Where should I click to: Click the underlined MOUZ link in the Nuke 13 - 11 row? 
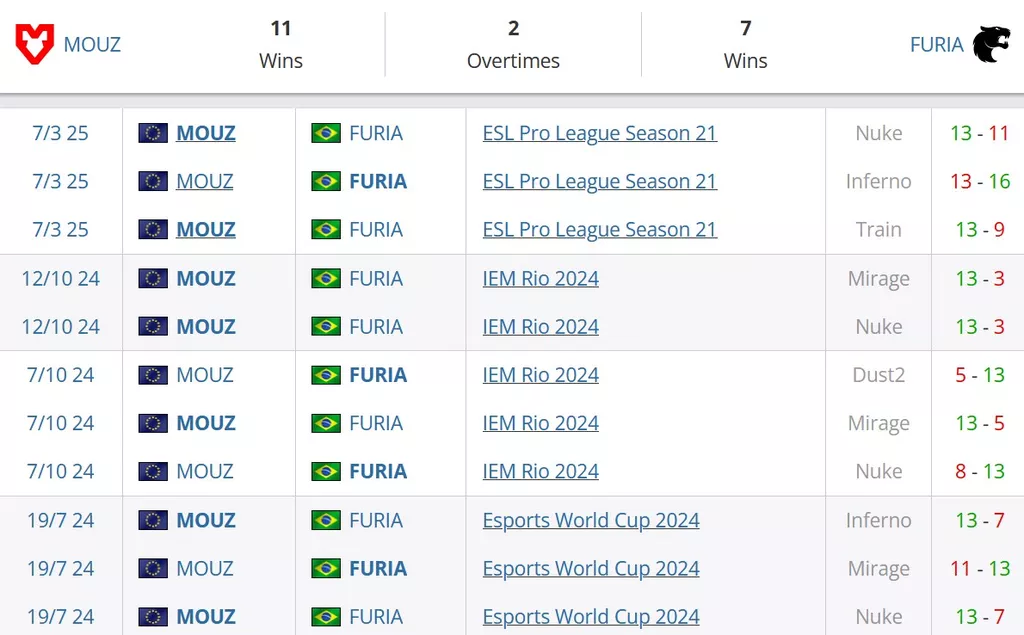[206, 133]
